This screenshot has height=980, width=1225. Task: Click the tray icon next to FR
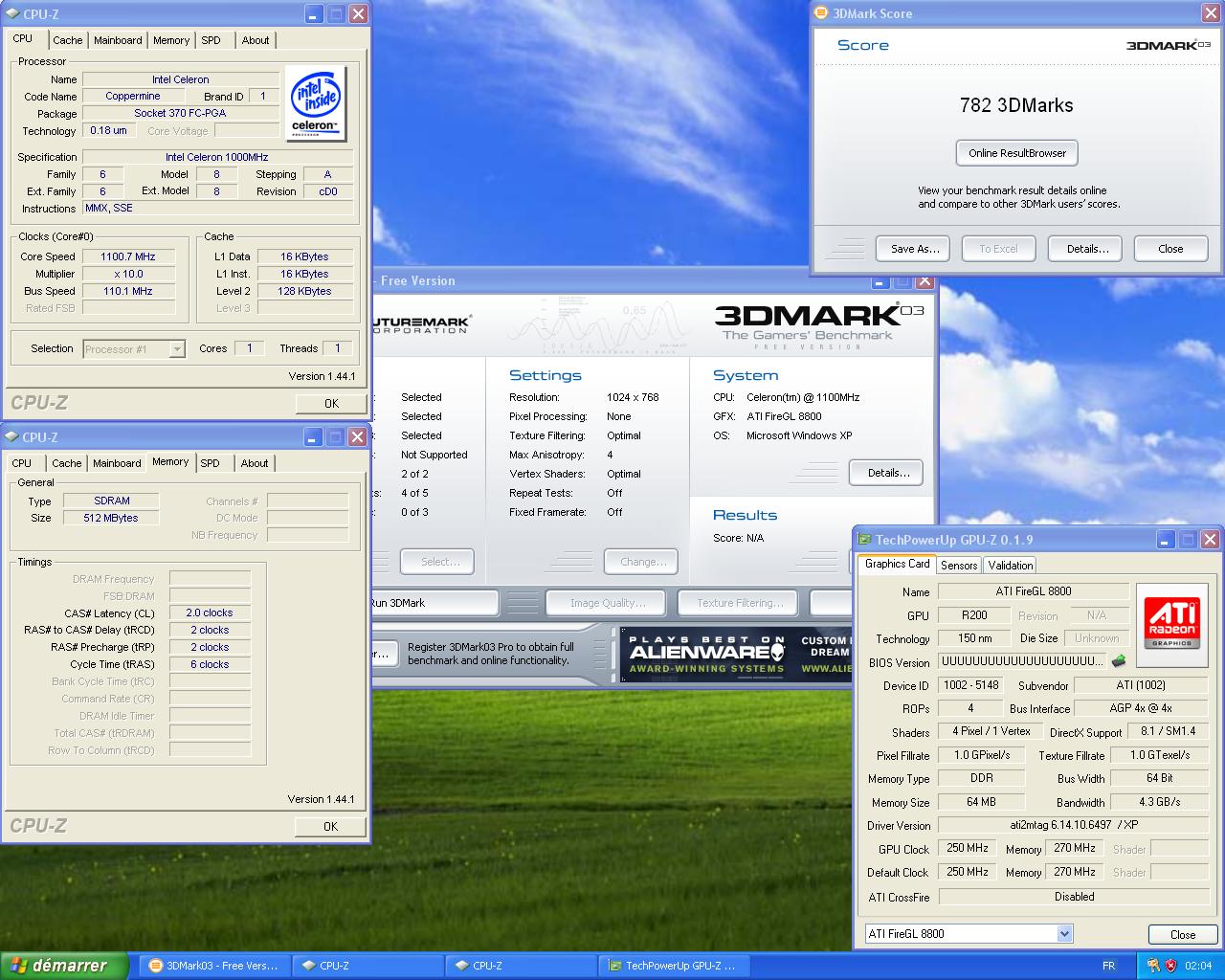coord(1152,966)
